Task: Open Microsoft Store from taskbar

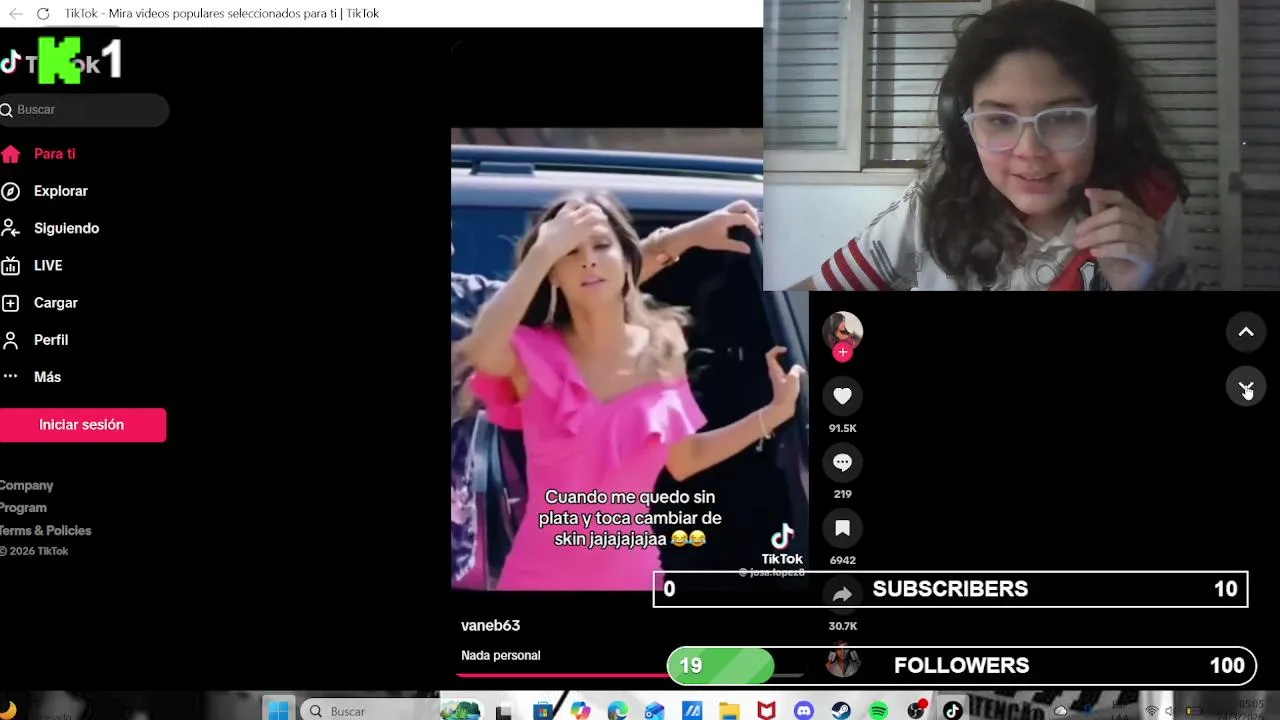Action: (543, 711)
